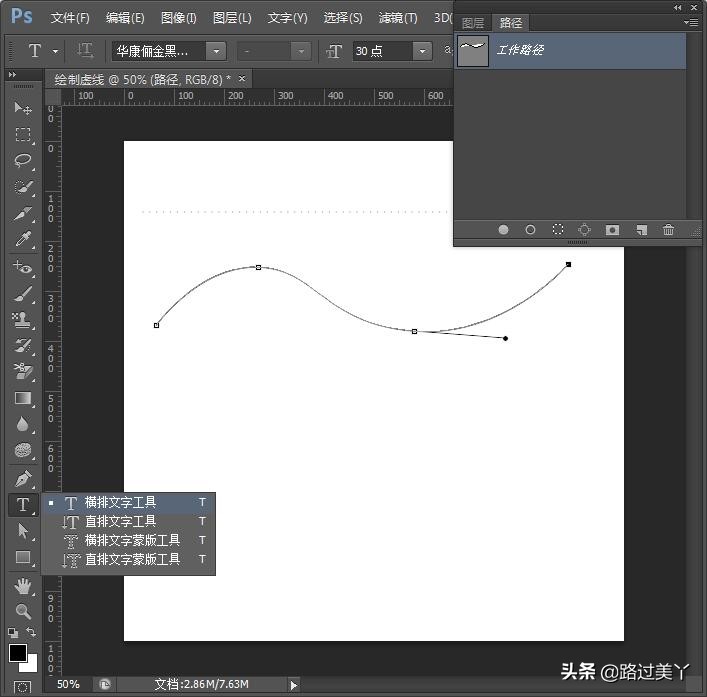
Task: Open the 图层(L) menu
Action: click(x=232, y=18)
